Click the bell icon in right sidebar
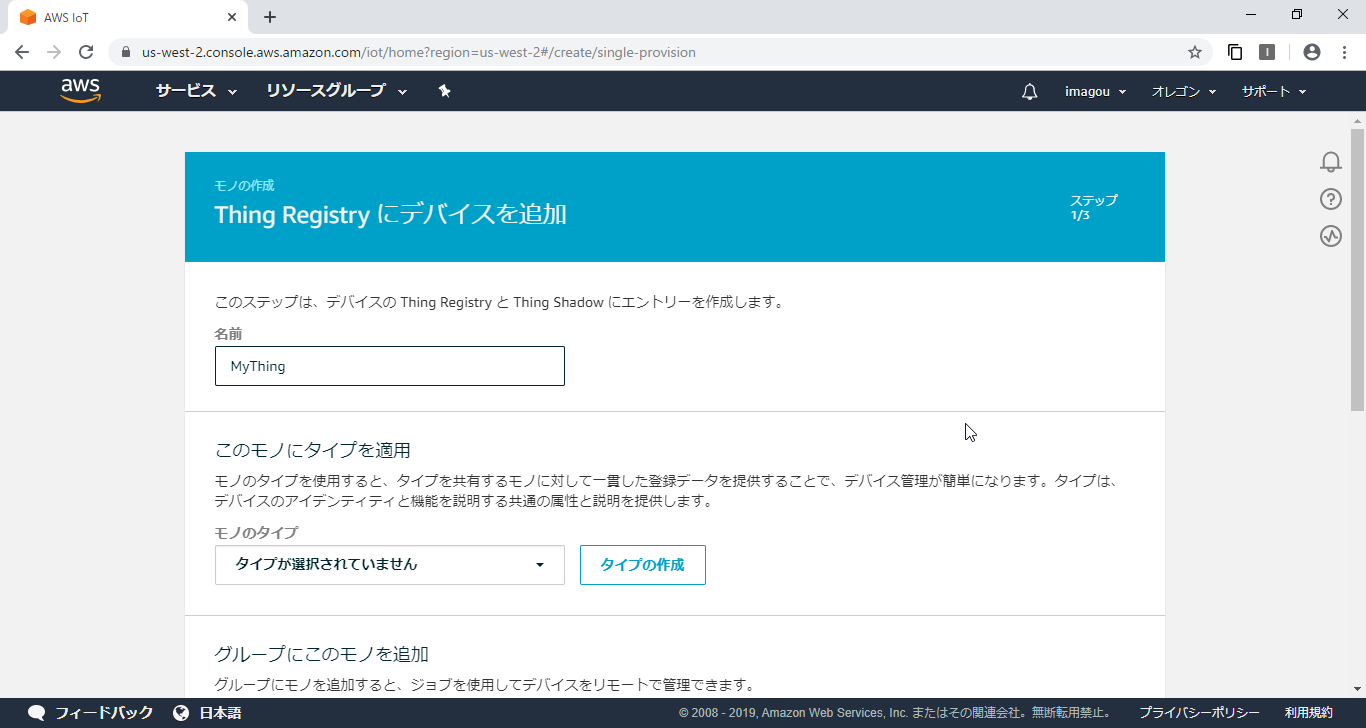The width and height of the screenshot is (1366, 728). point(1330,161)
